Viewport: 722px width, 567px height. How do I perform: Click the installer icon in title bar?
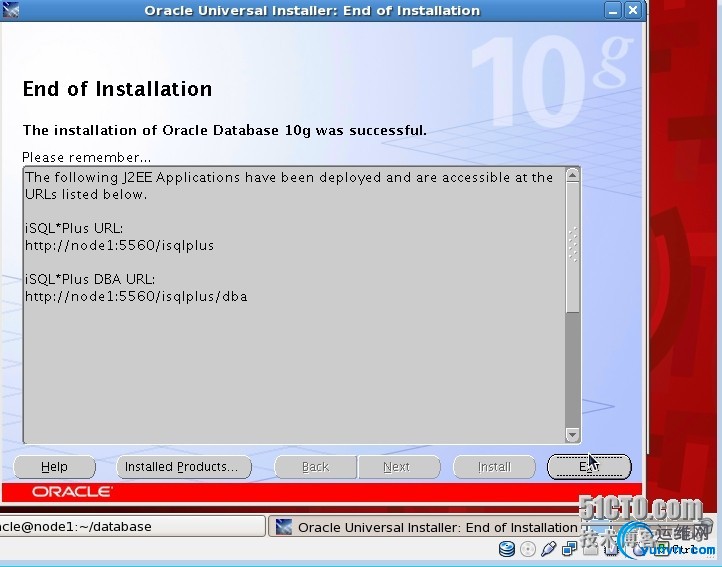click(x=10, y=10)
